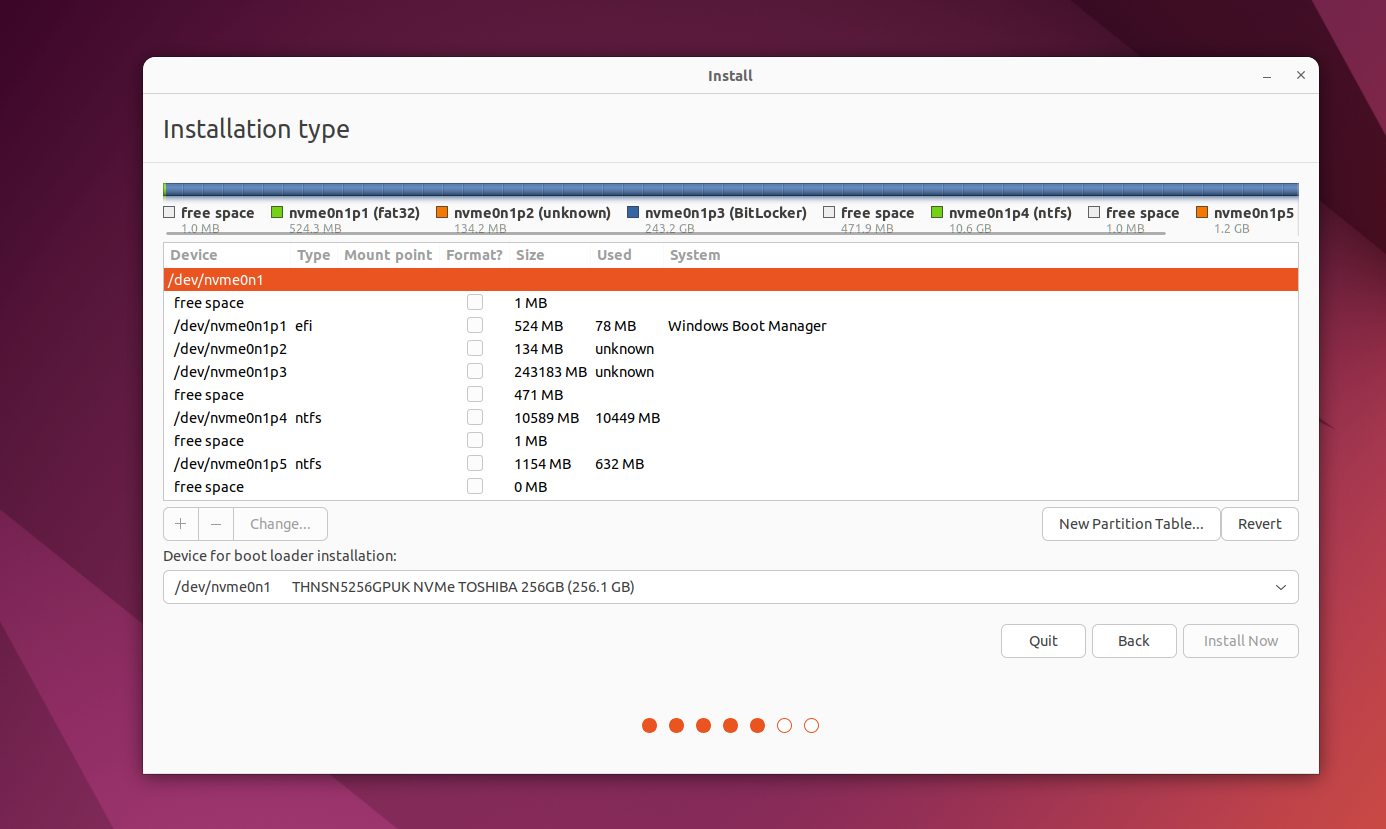
Task: Open the boot loader device dropdown
Action: [x=1280, y=587]
